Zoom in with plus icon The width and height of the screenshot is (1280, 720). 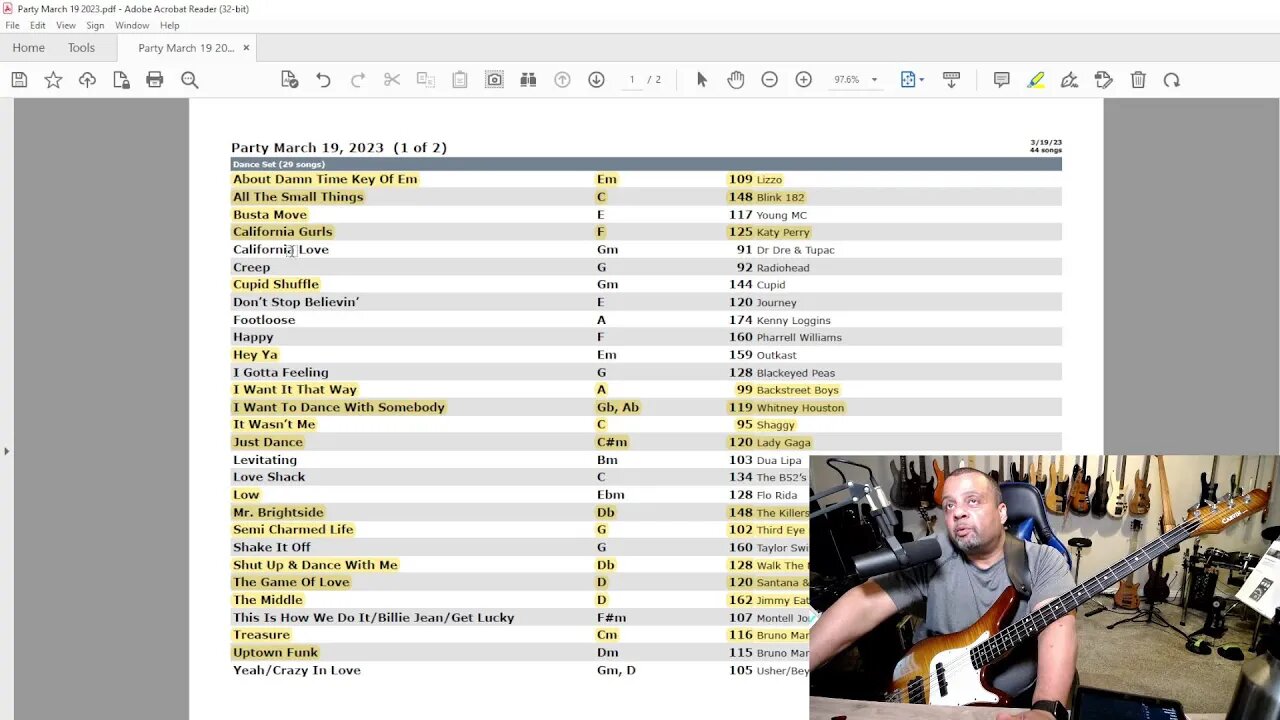(x=803, y=80)
